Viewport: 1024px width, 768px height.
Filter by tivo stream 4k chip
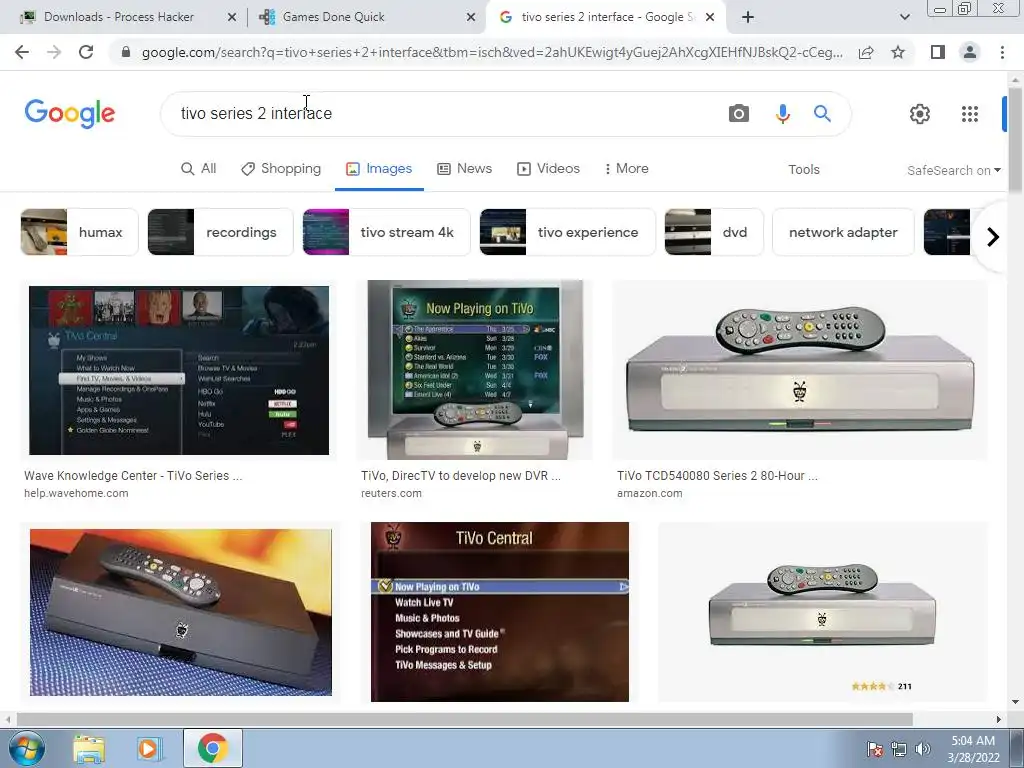(x=387, y=232)
